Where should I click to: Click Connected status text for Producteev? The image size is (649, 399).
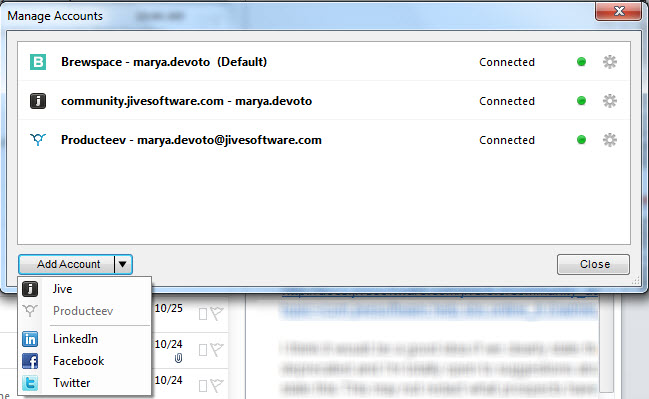[x=507, y=140]
